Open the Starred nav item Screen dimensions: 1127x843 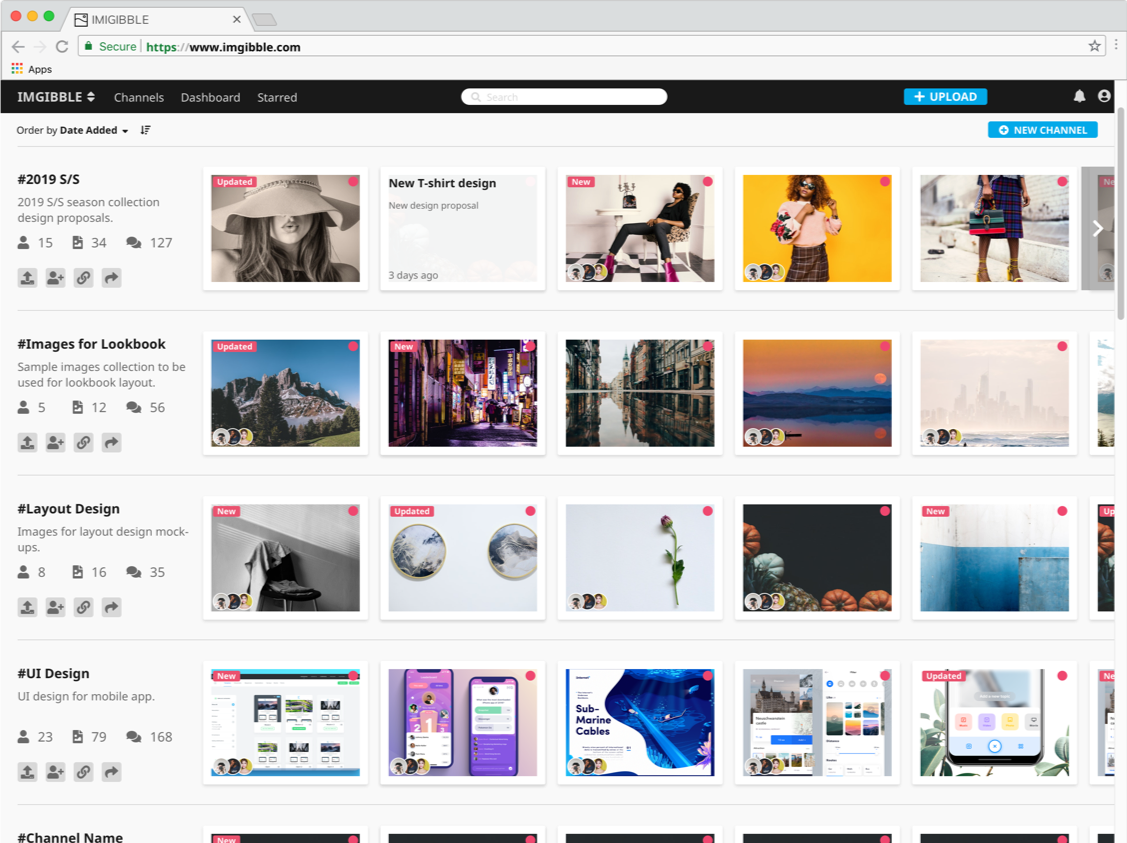(x=277, y=97)
